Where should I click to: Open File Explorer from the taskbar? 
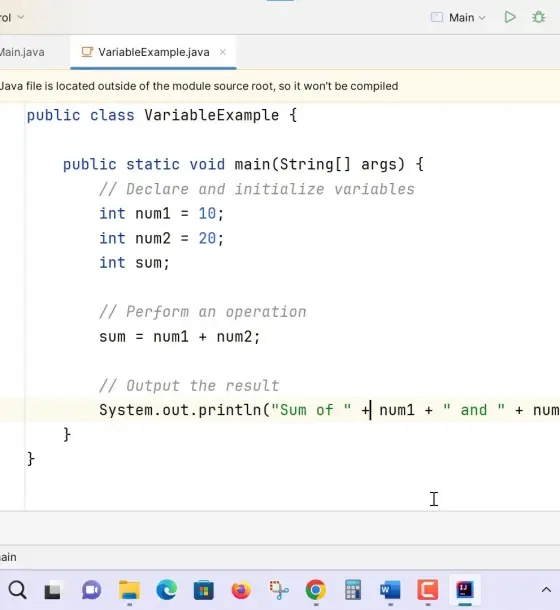[129, 590]
